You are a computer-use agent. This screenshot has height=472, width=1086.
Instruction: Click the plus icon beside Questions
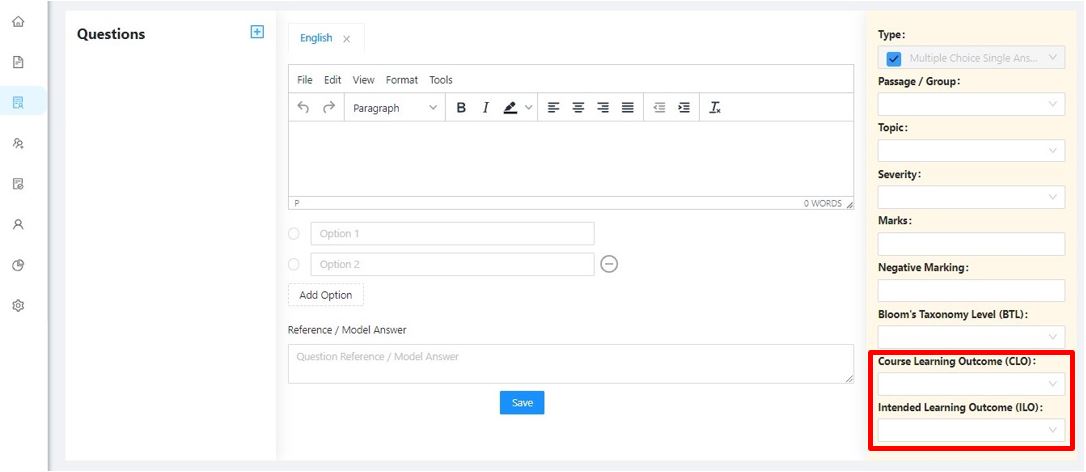pyautogui.click(x=257, y=32)
